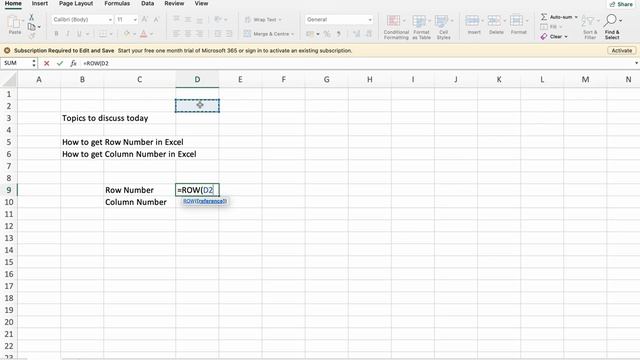The image size is (640, 360).
Task: Expand the Auto-sum dropdown arrow
Action: pyautogui.click(x=576, y=17)
